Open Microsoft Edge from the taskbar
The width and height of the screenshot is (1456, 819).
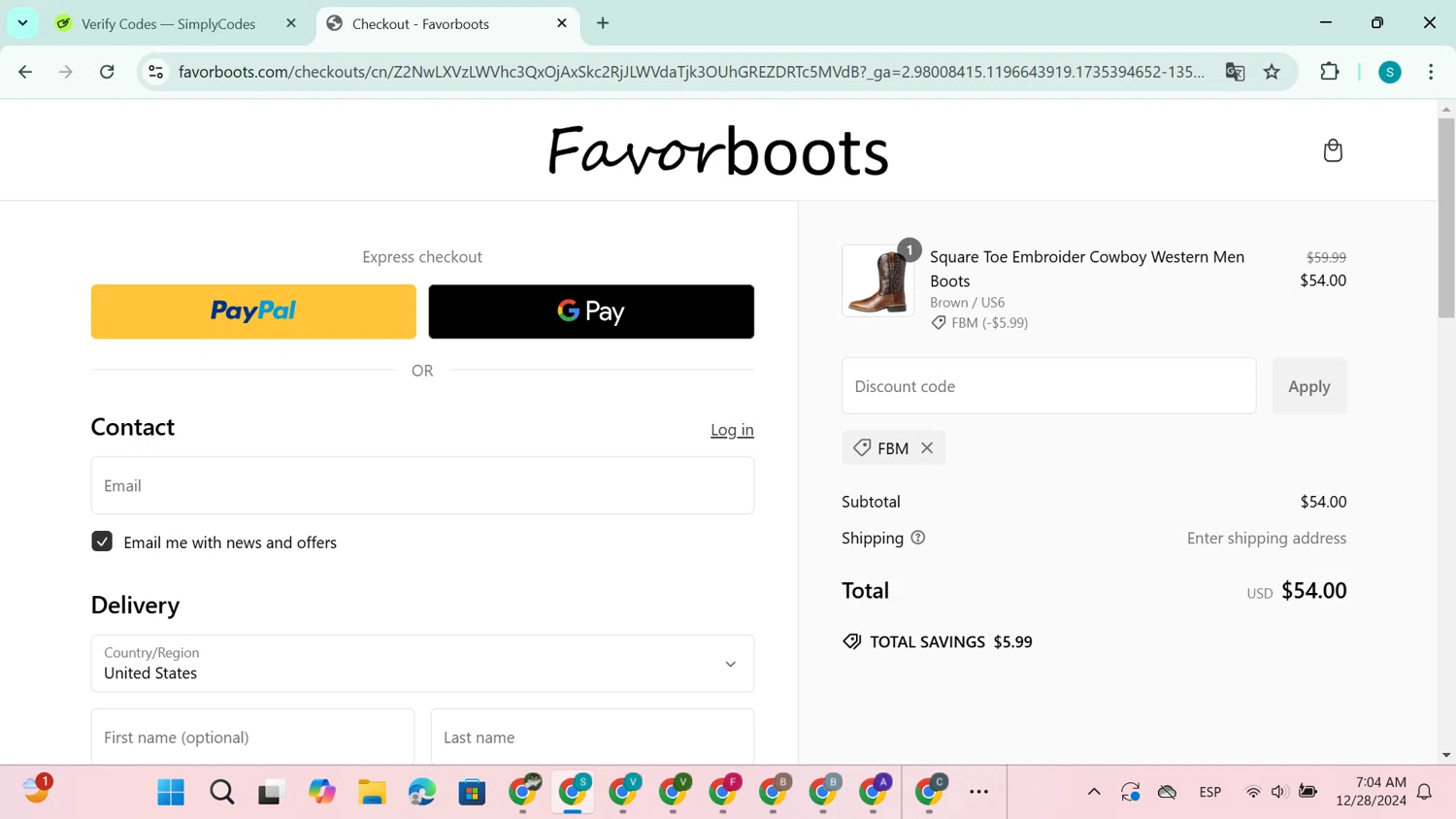[421, 793]
